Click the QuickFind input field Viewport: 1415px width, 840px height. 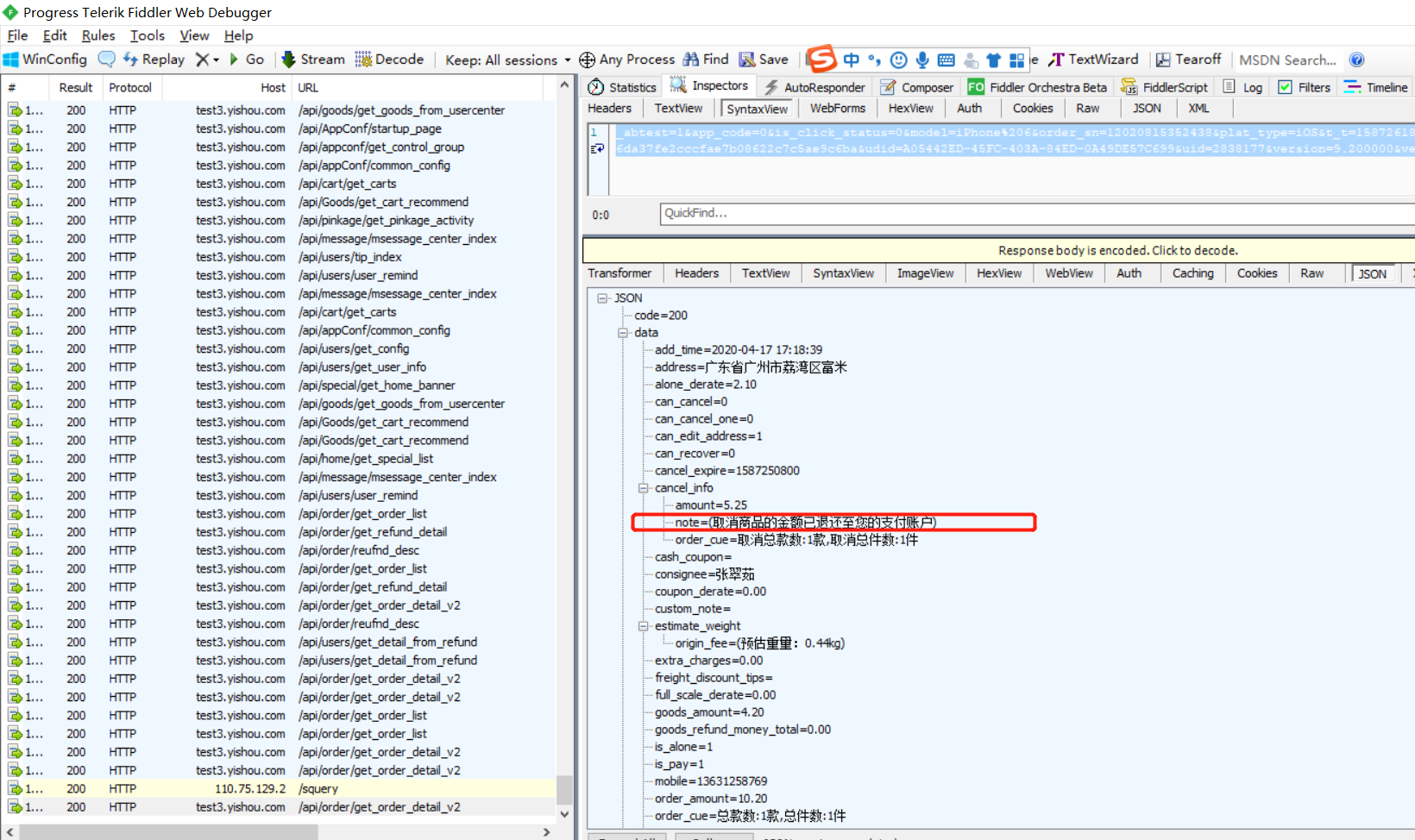(1037, 213)
